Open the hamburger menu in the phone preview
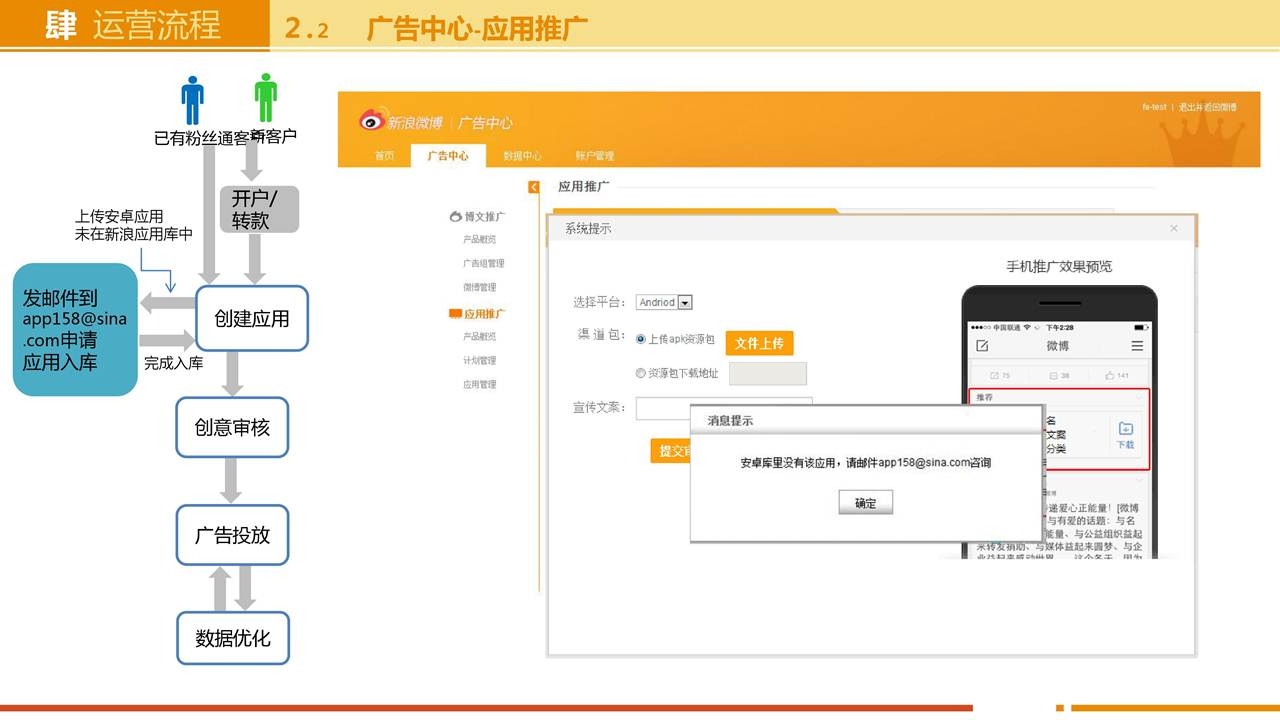 [1137, 346]
